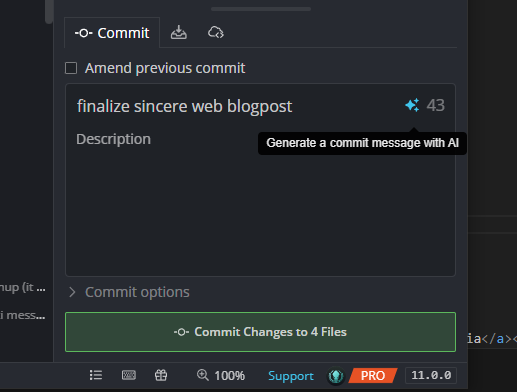The width and height of the screenshot is (517, 392).
Task: Enable the Amend previous commit checkbox
Action: tap(71, 68)
